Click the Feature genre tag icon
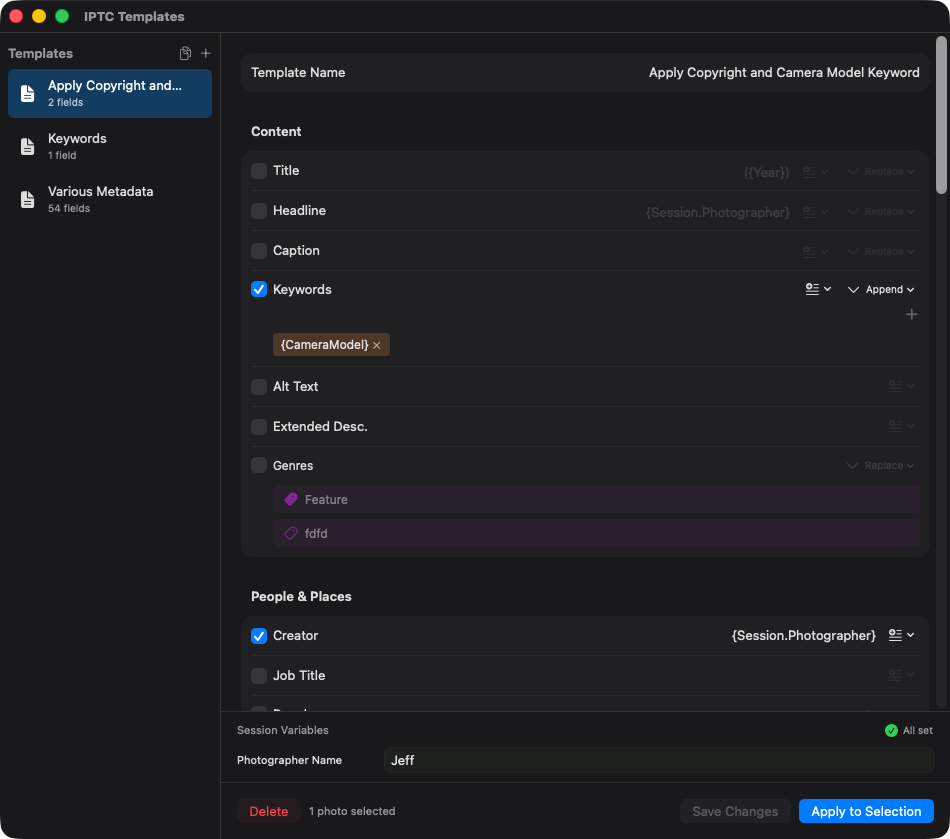The image size is (950, 839). point(291,499)
